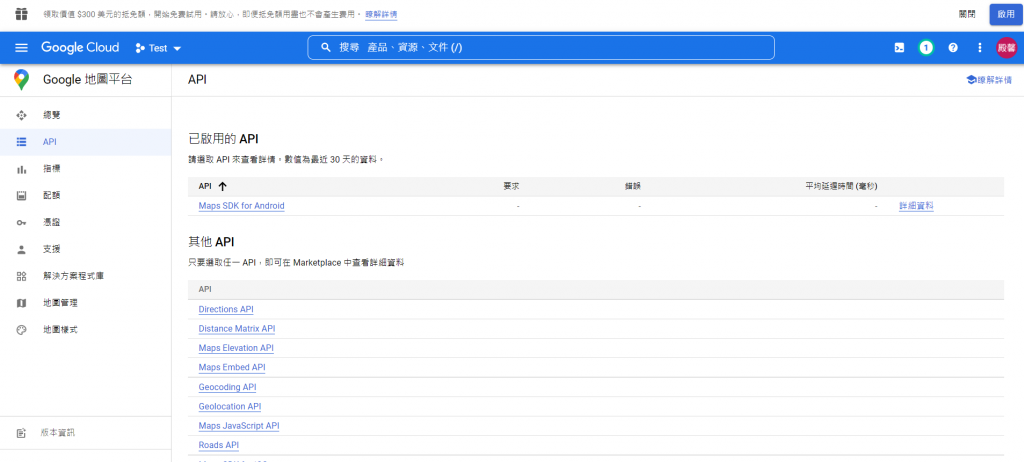Click the 要求 requests column header
The height and width of the screenshot is (462, 1024).
pos(511,186)
